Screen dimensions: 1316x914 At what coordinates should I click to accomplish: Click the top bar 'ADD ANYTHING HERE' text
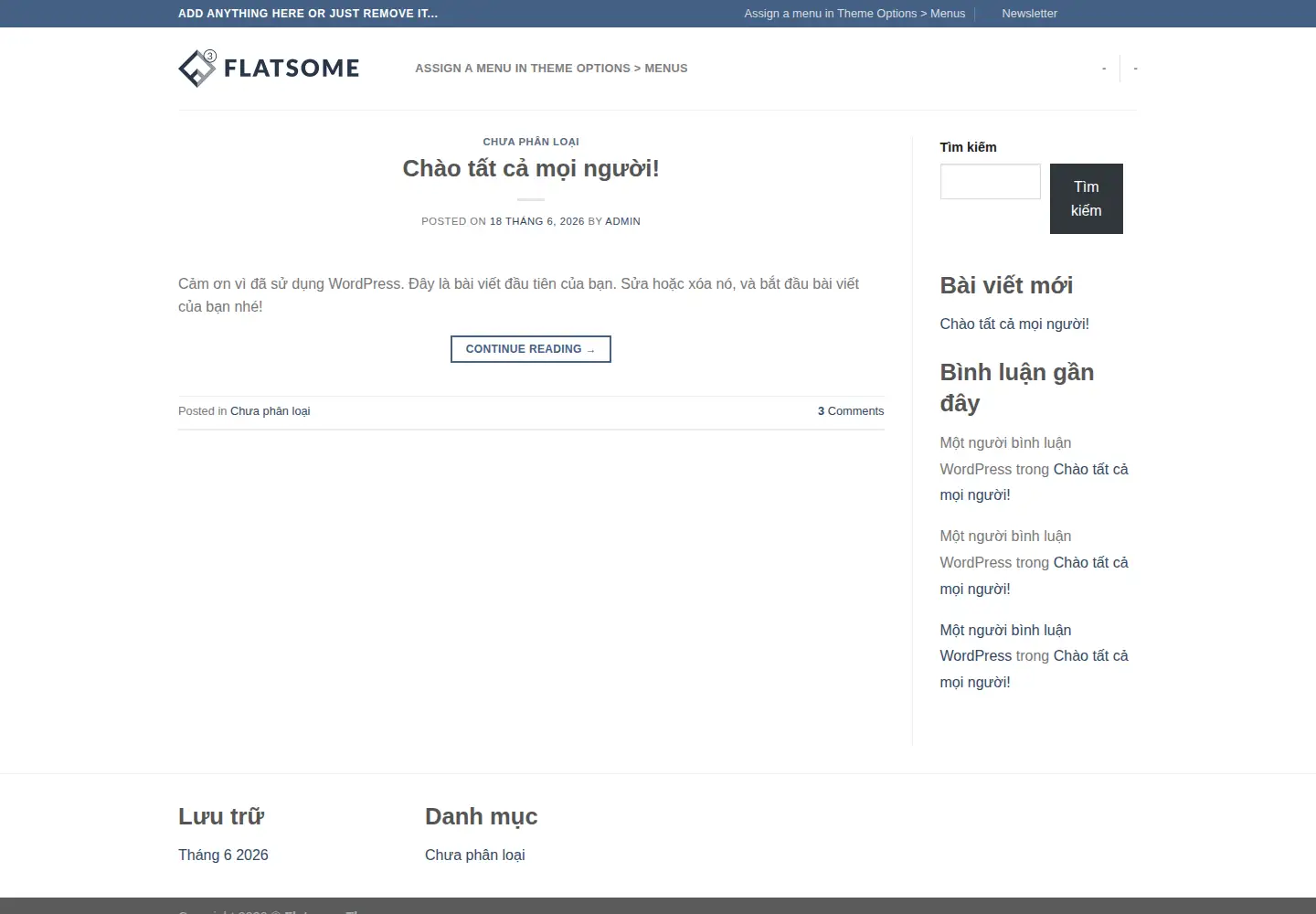coord(308,14)
